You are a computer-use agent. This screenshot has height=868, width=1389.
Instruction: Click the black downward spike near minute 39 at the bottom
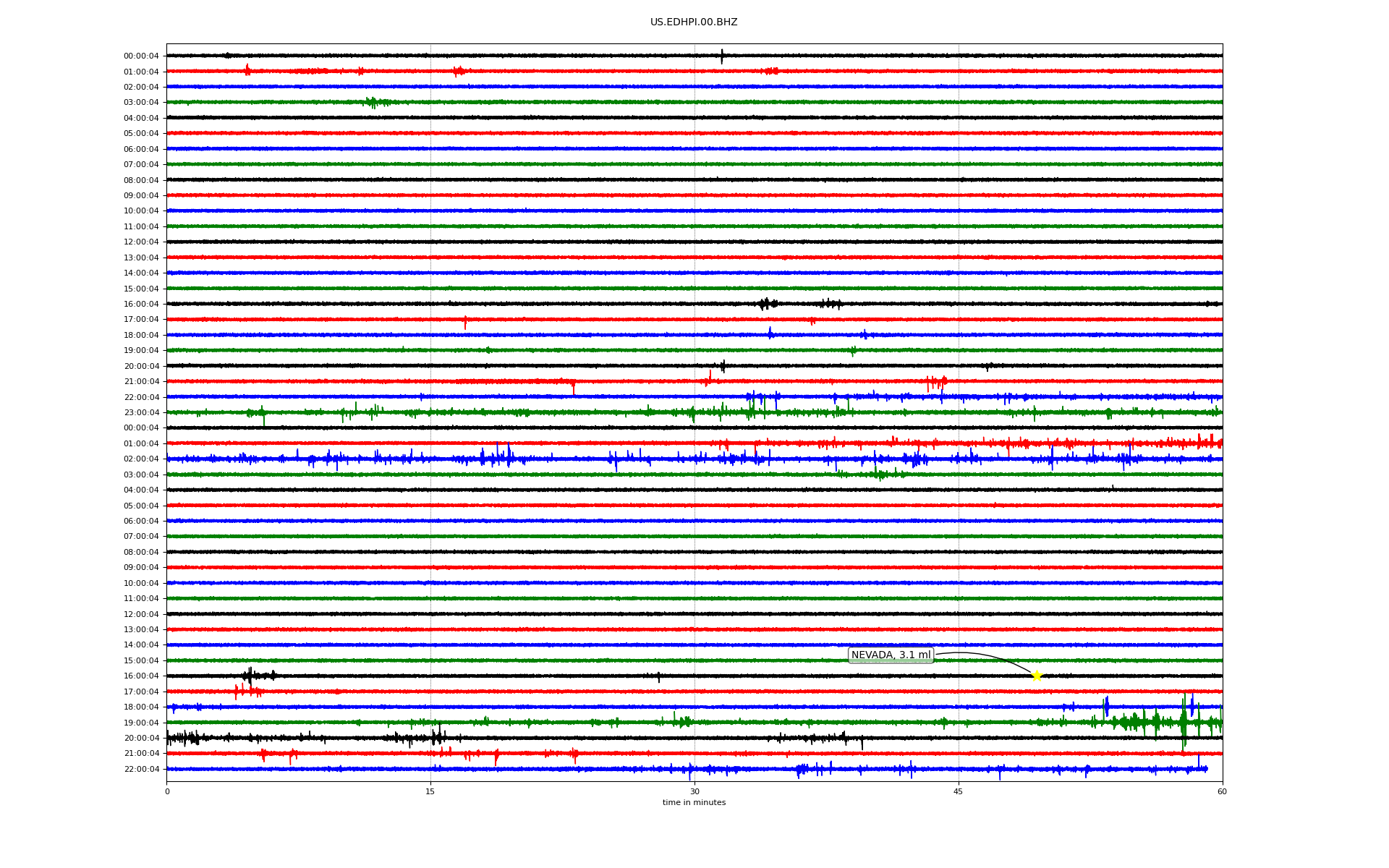tap(862, 743)
